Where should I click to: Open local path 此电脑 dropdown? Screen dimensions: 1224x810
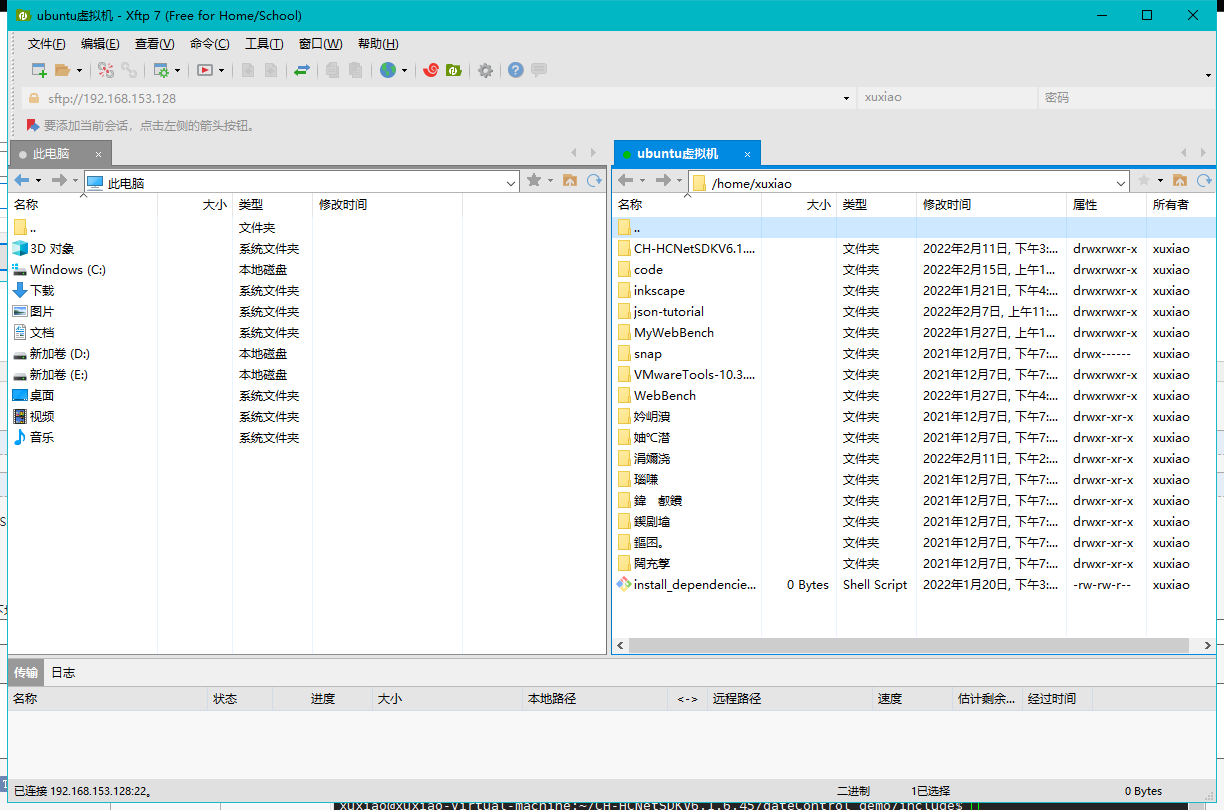point(511,183)
